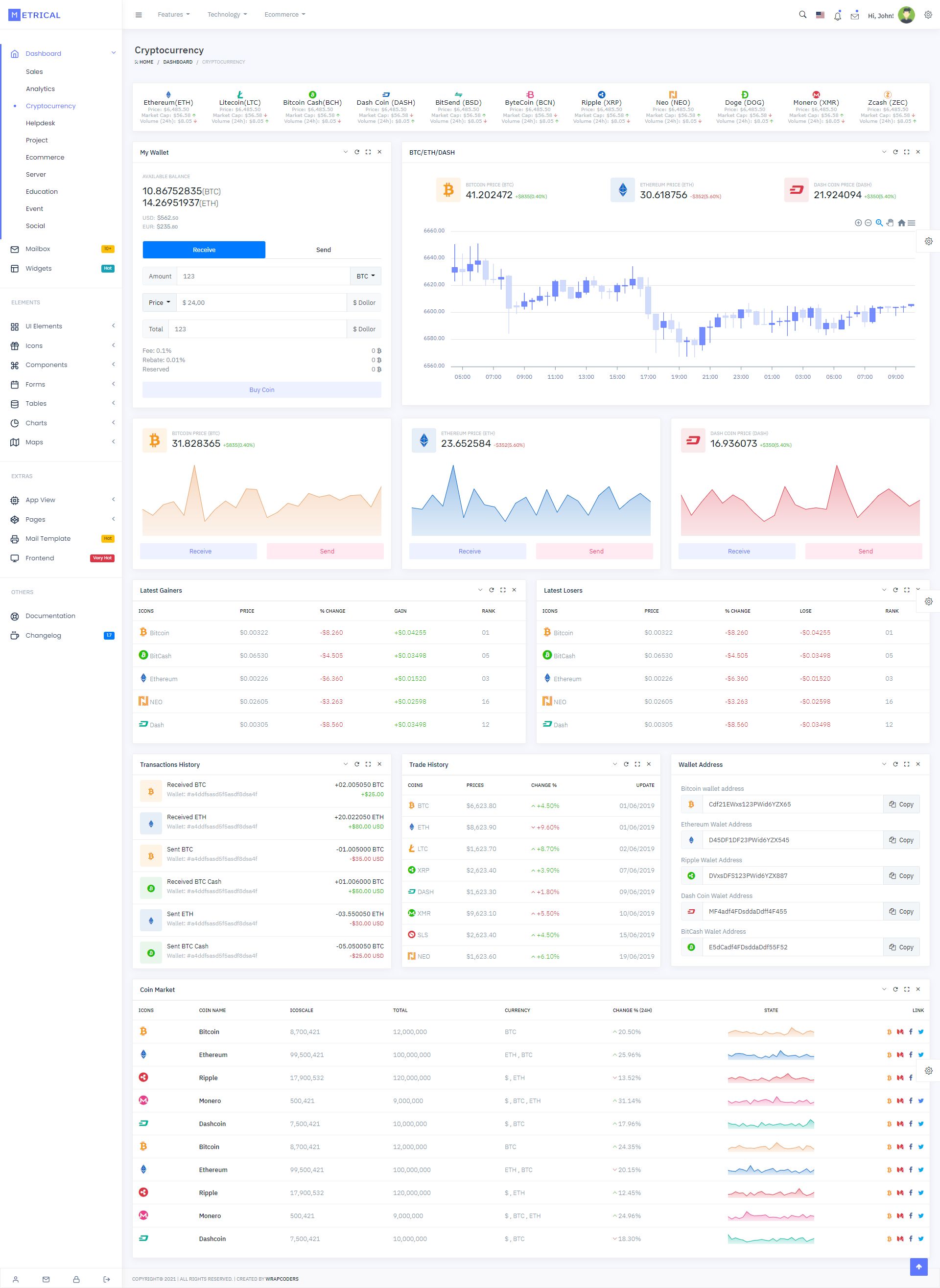Reset chart zoom with home icon

[x=901, y=223]
